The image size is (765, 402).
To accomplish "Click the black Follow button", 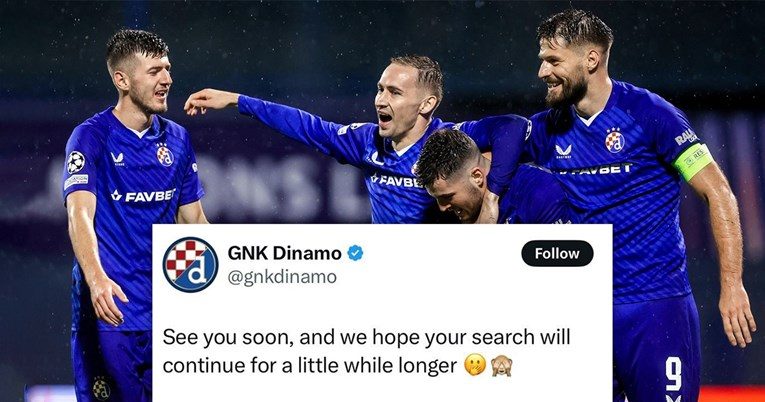I will 557,253.
